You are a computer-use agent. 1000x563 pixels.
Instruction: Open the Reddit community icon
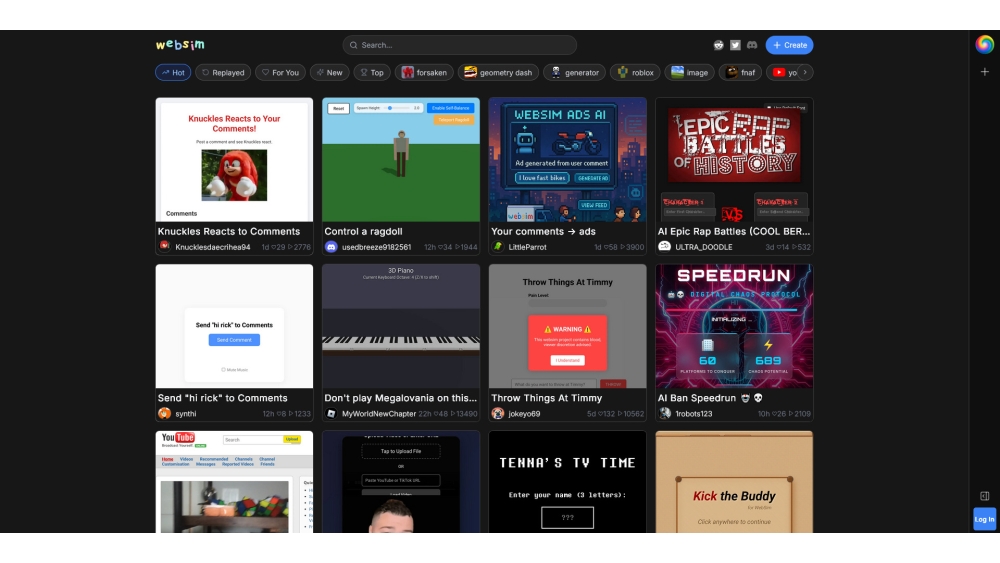(719, 45)
